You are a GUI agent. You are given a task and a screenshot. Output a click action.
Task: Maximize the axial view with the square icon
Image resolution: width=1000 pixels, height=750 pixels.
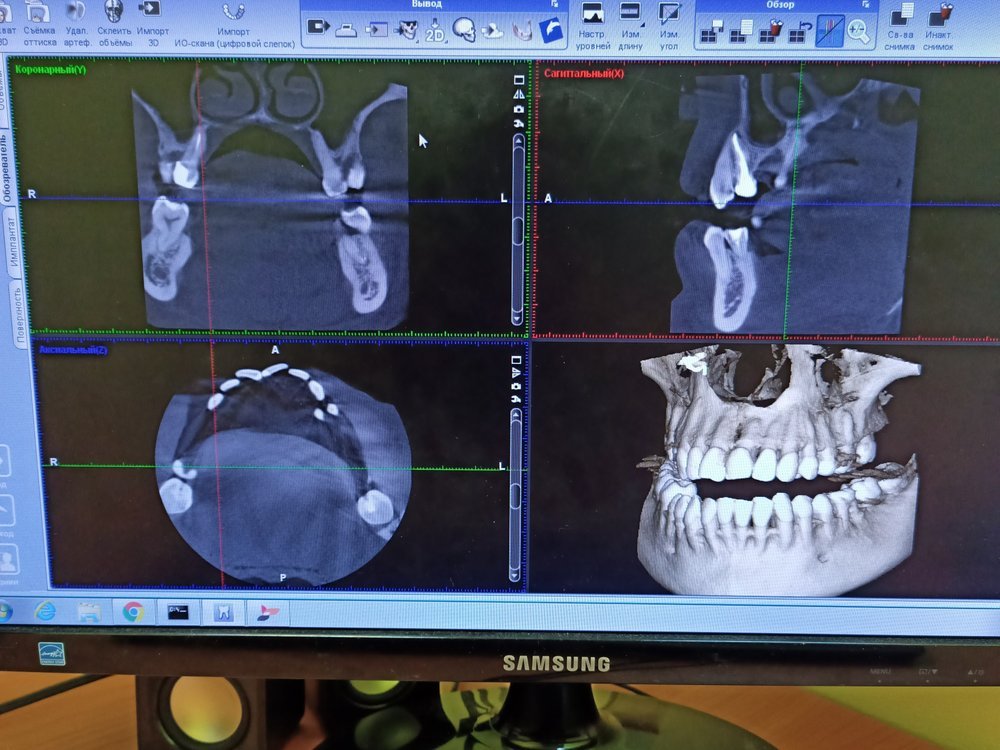click(516, 360)
